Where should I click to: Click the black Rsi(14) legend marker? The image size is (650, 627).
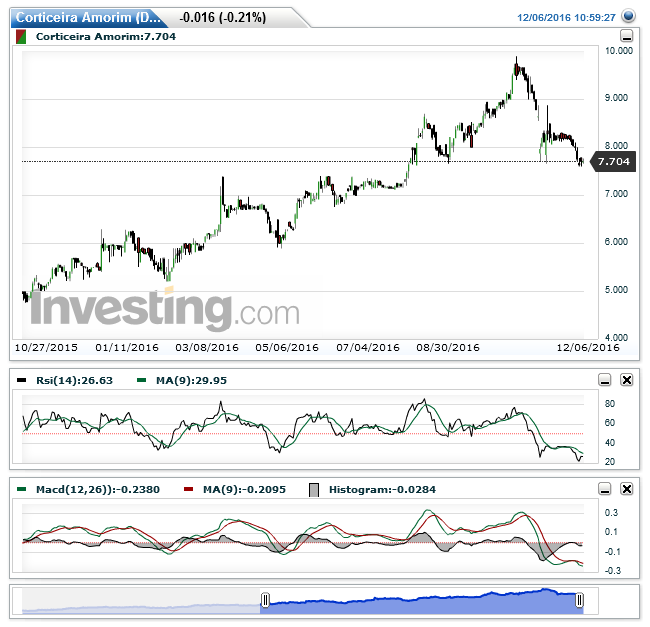click(21, 380)
